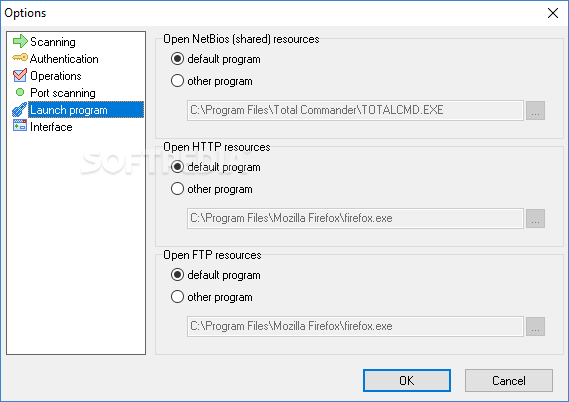Confirm settings with OK button
This screenshot has width=569, height=402.
[x=407, y=381]
